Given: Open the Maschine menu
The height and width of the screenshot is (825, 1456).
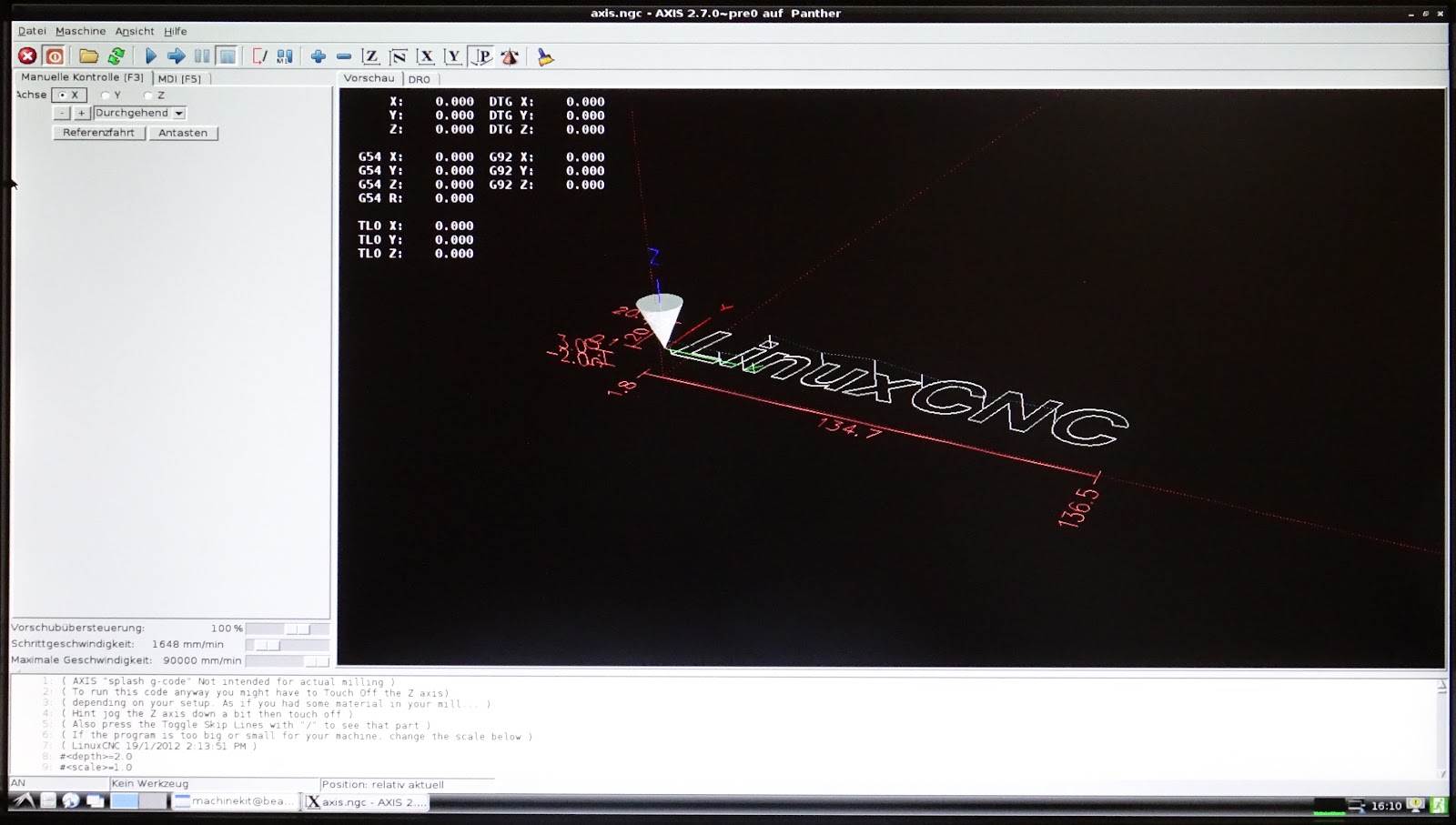Looking at the screenshot, I should 80,31.
